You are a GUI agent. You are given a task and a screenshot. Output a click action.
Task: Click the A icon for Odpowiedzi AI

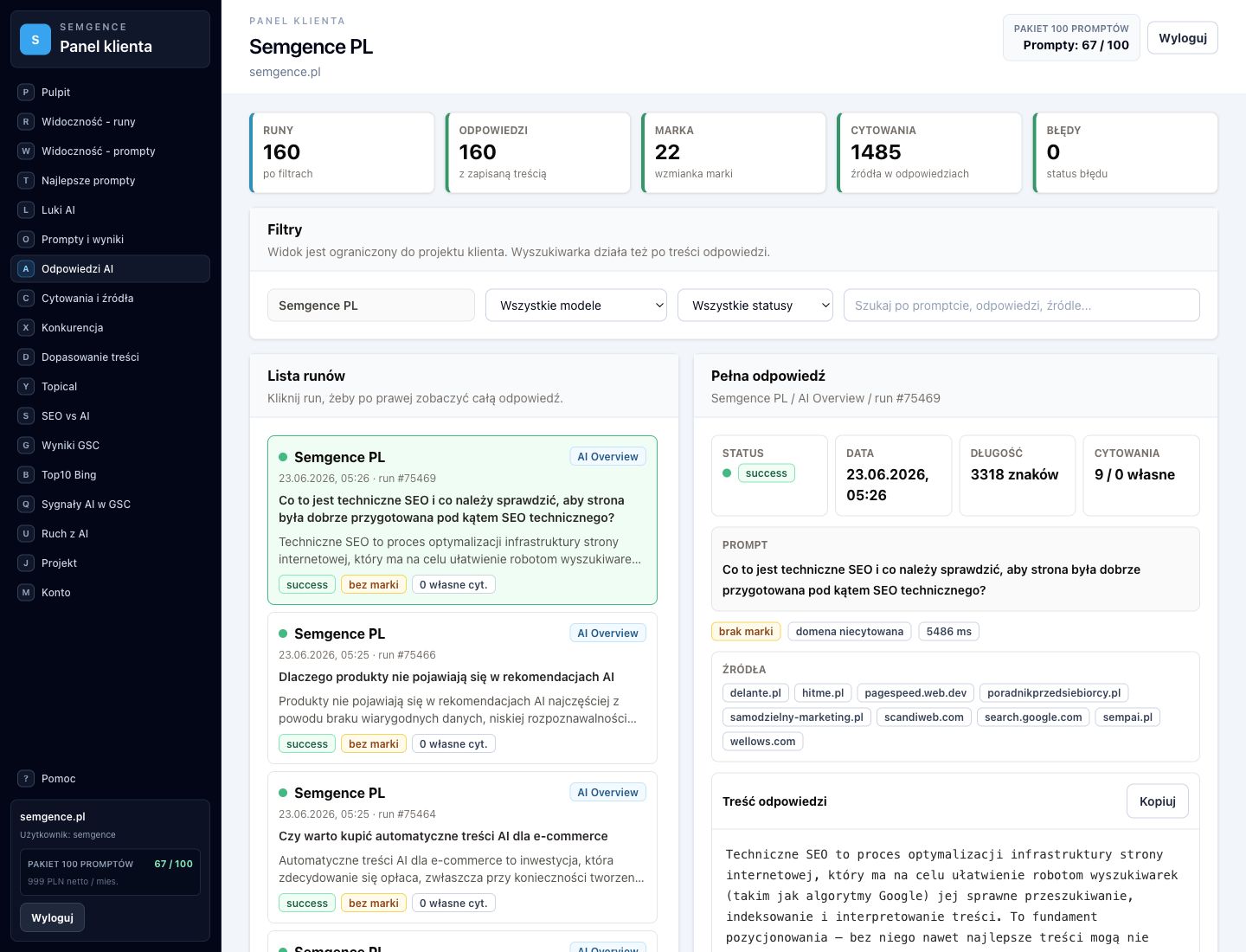[x=26, y=269]
